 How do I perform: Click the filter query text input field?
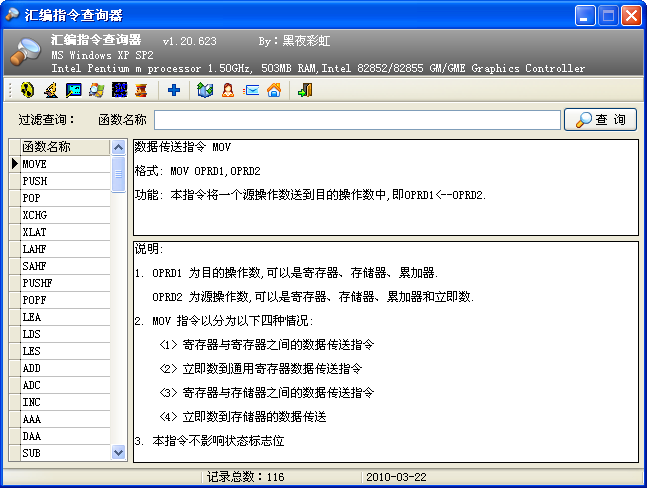pyautogui.click(x=357, y=120)
